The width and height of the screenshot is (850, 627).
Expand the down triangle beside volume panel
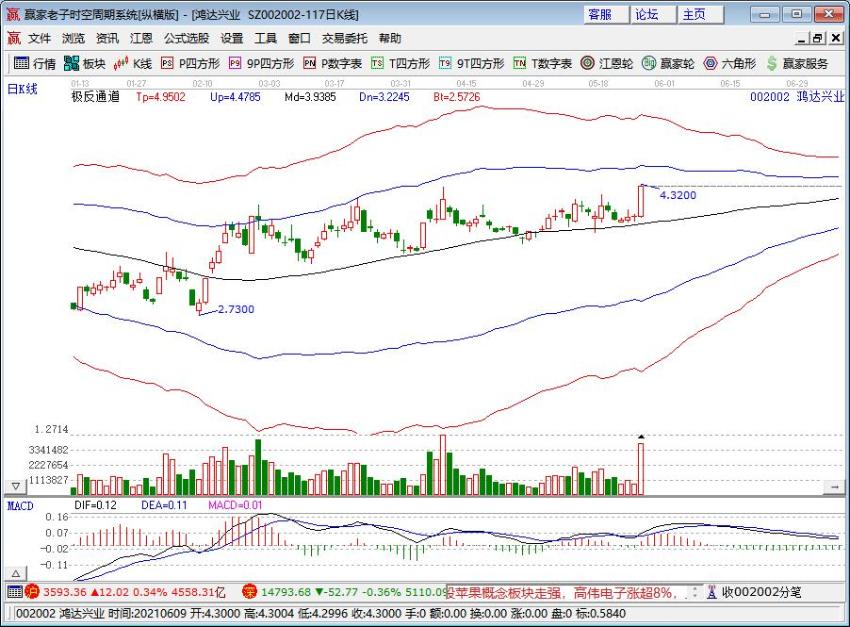click(x=16, y=486)
